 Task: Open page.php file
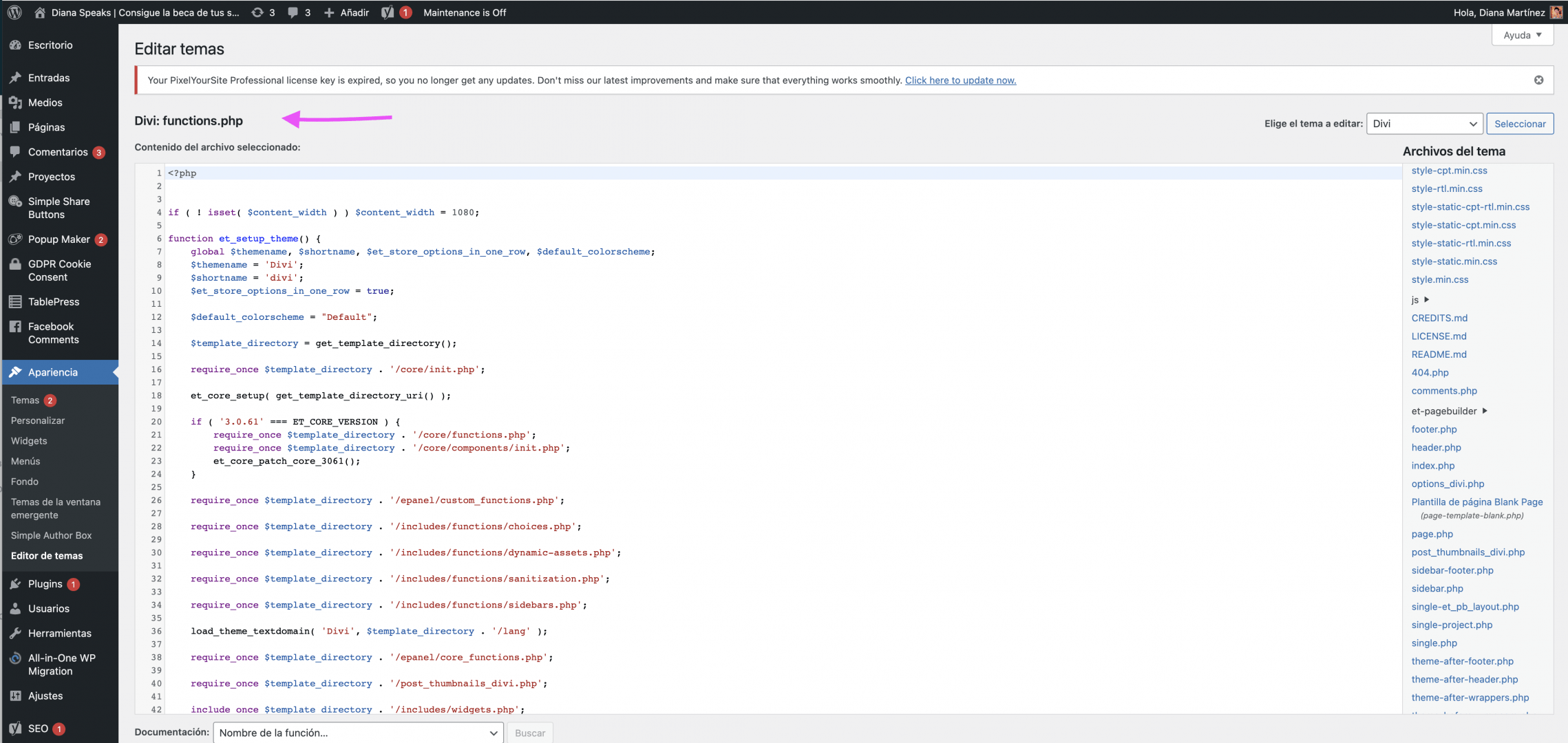[1432, 534]
